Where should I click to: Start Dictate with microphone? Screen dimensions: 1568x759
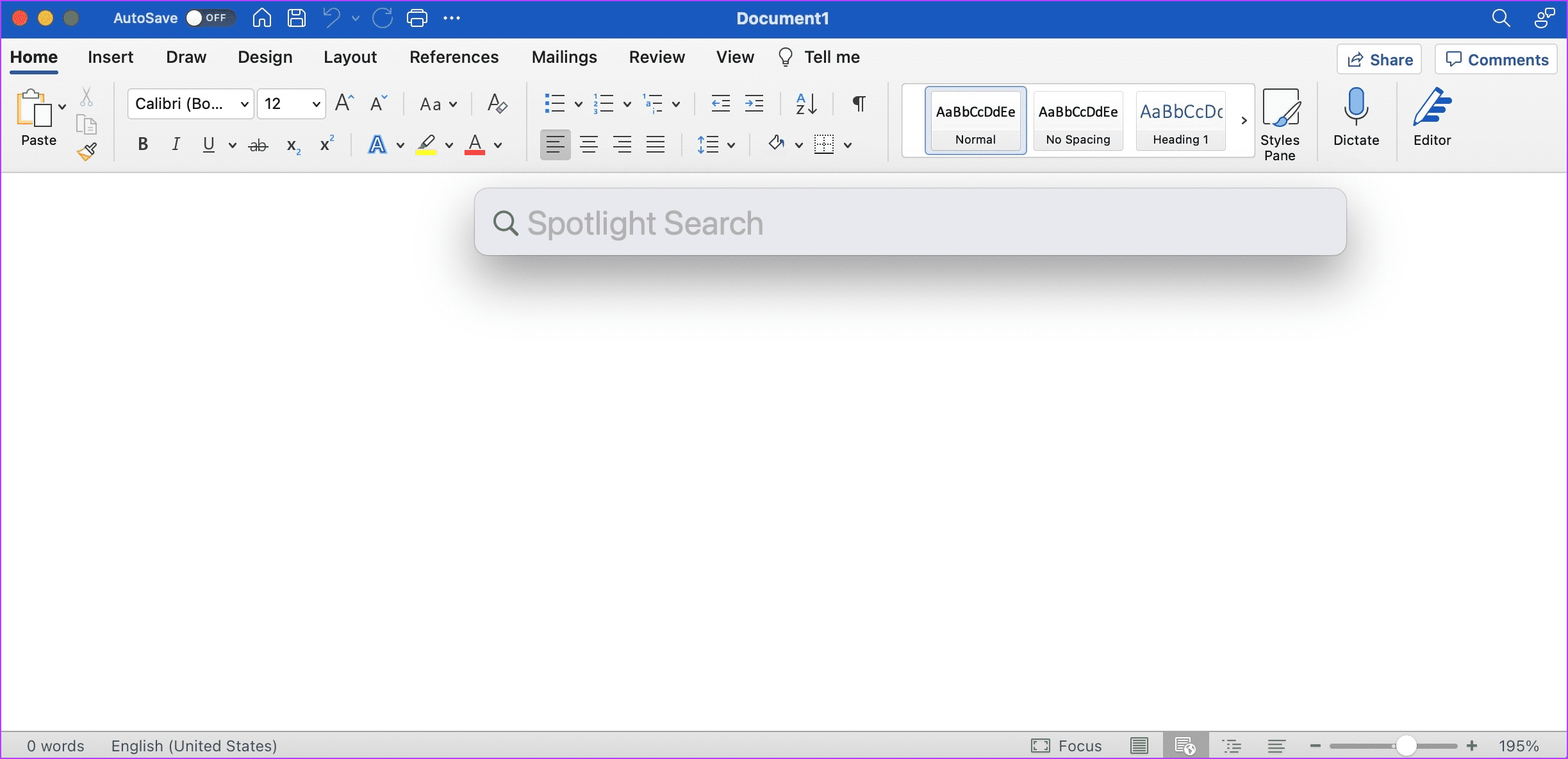[1356, 118]
